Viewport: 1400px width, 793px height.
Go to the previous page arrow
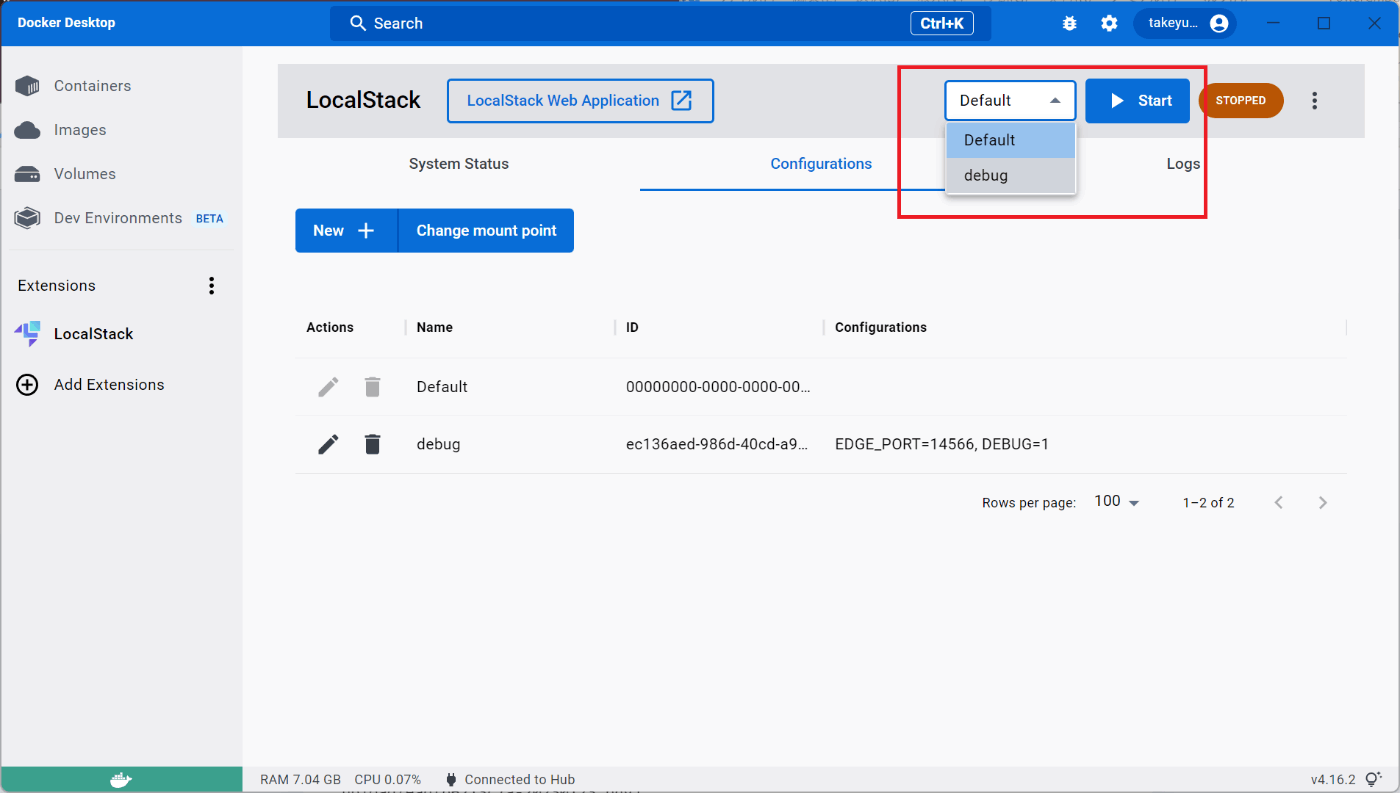coord(1278,503)
